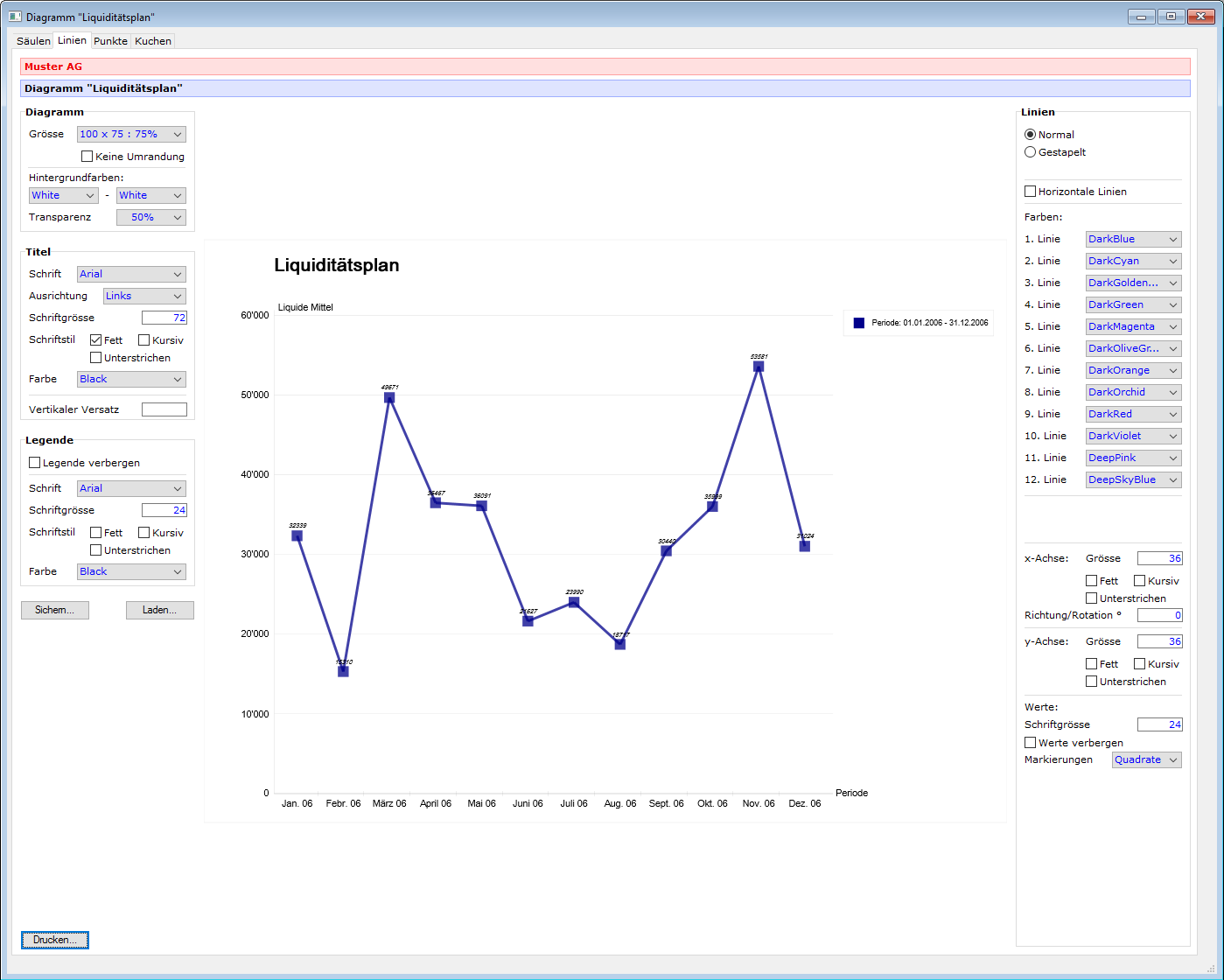Toggle the Horizontale Linien checkbox
The image size is (1224, 980).
click(1030, 192)
